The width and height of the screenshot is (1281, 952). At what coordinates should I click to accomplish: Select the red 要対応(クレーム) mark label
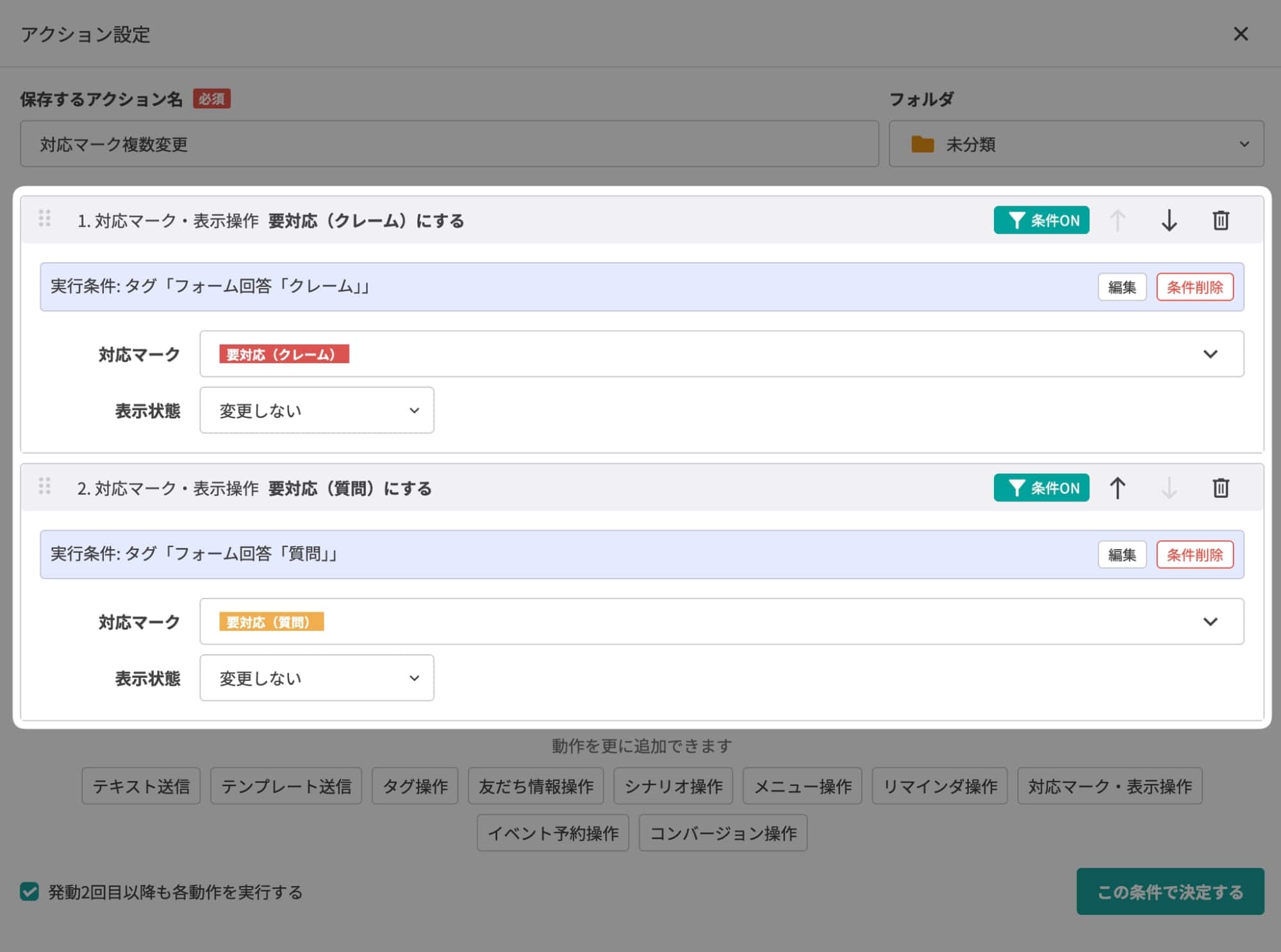pos(284,354)
